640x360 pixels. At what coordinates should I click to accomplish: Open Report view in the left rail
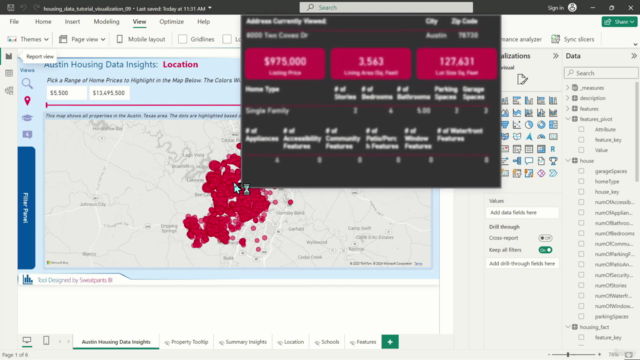click(x=9, y=56)
